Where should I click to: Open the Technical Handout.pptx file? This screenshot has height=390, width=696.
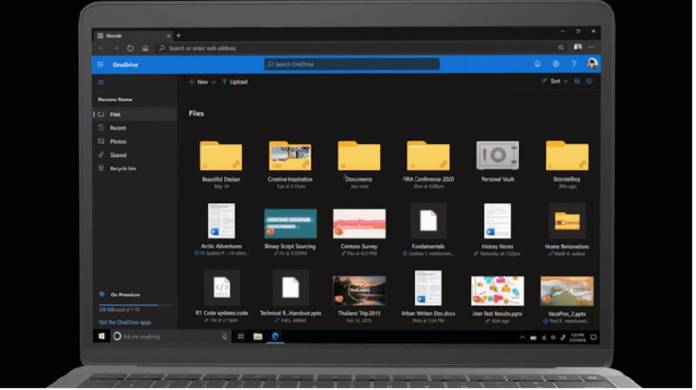point(290,288)
